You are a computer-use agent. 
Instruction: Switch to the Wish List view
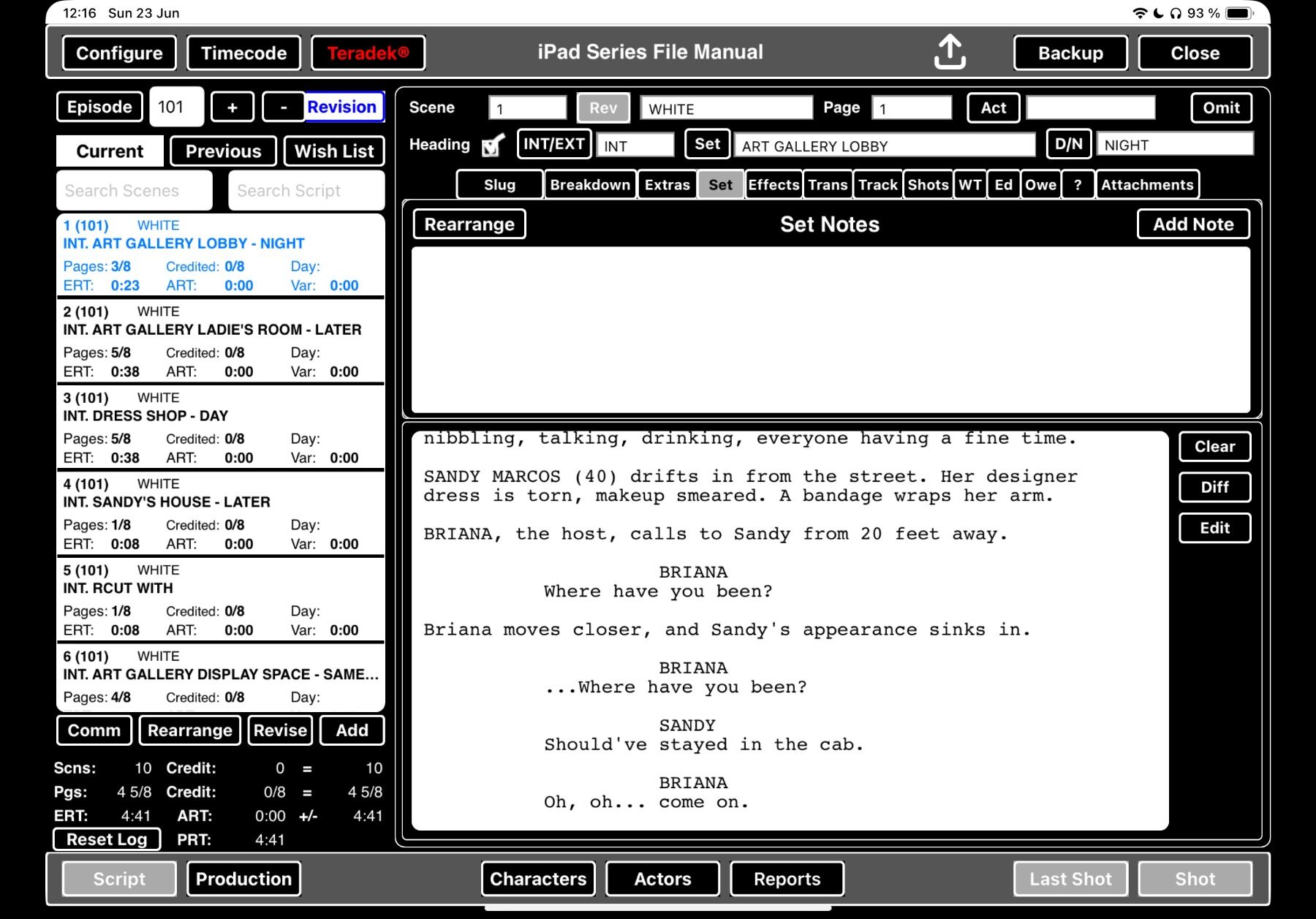[334, 151]
